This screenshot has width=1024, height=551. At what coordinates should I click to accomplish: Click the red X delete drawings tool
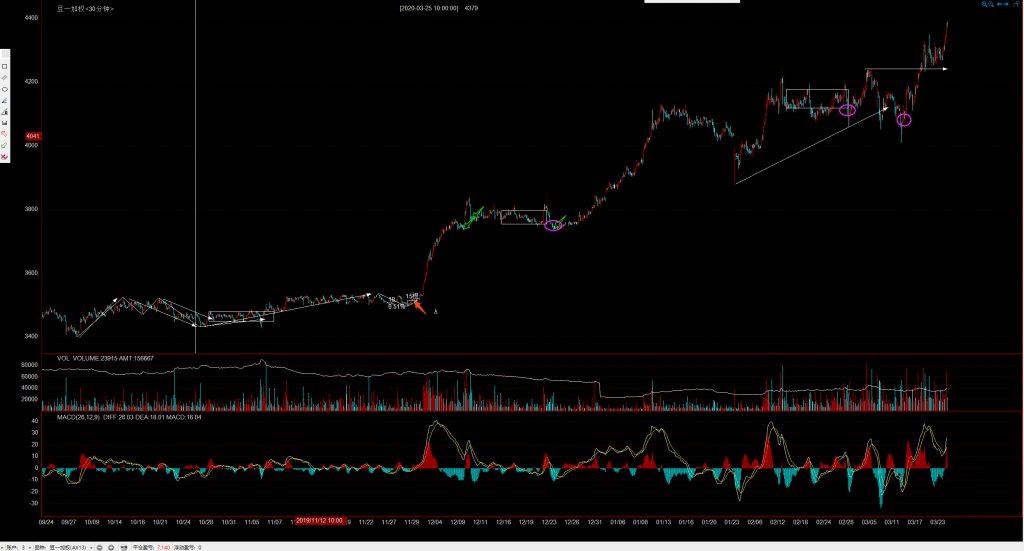pos(5,157)
